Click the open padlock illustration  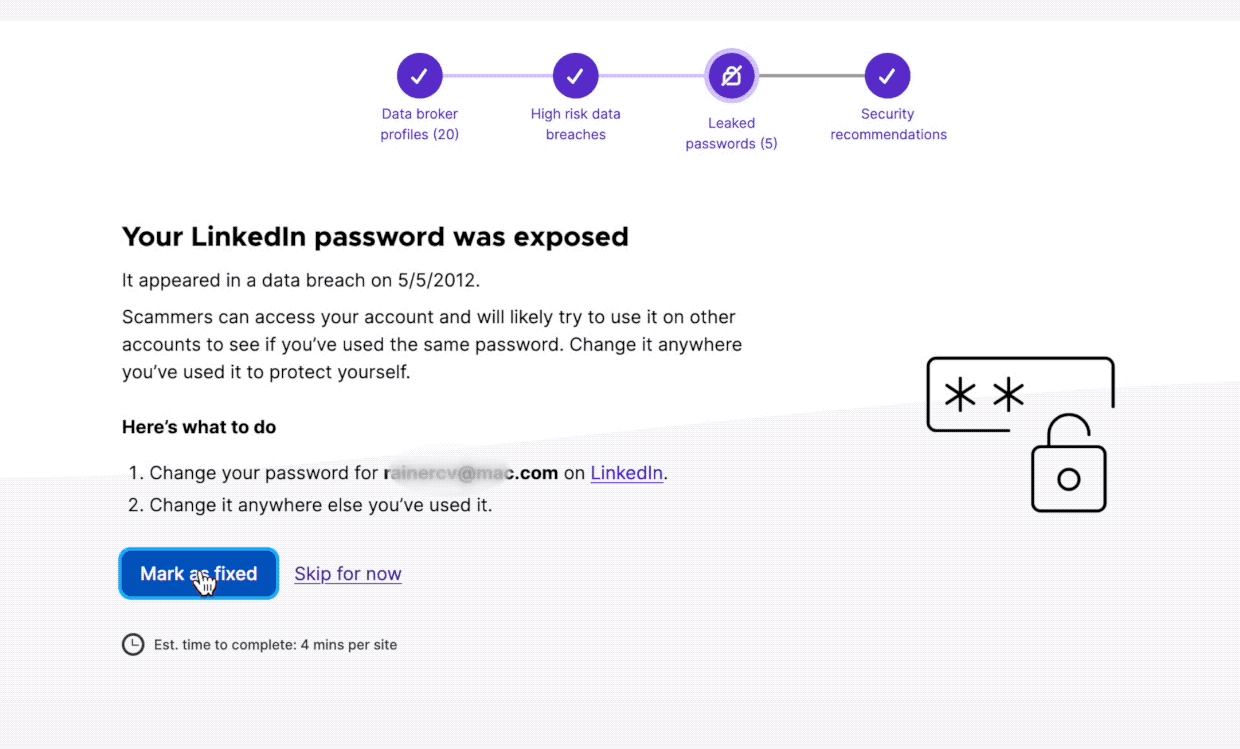pyautogui.click(x=1068, y=465)
